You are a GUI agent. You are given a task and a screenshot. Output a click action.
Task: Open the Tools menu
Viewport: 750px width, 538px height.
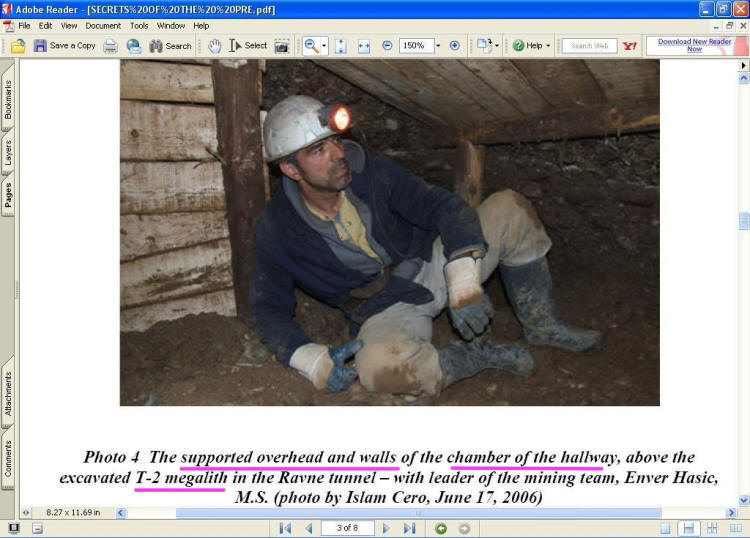click(139, 26)
